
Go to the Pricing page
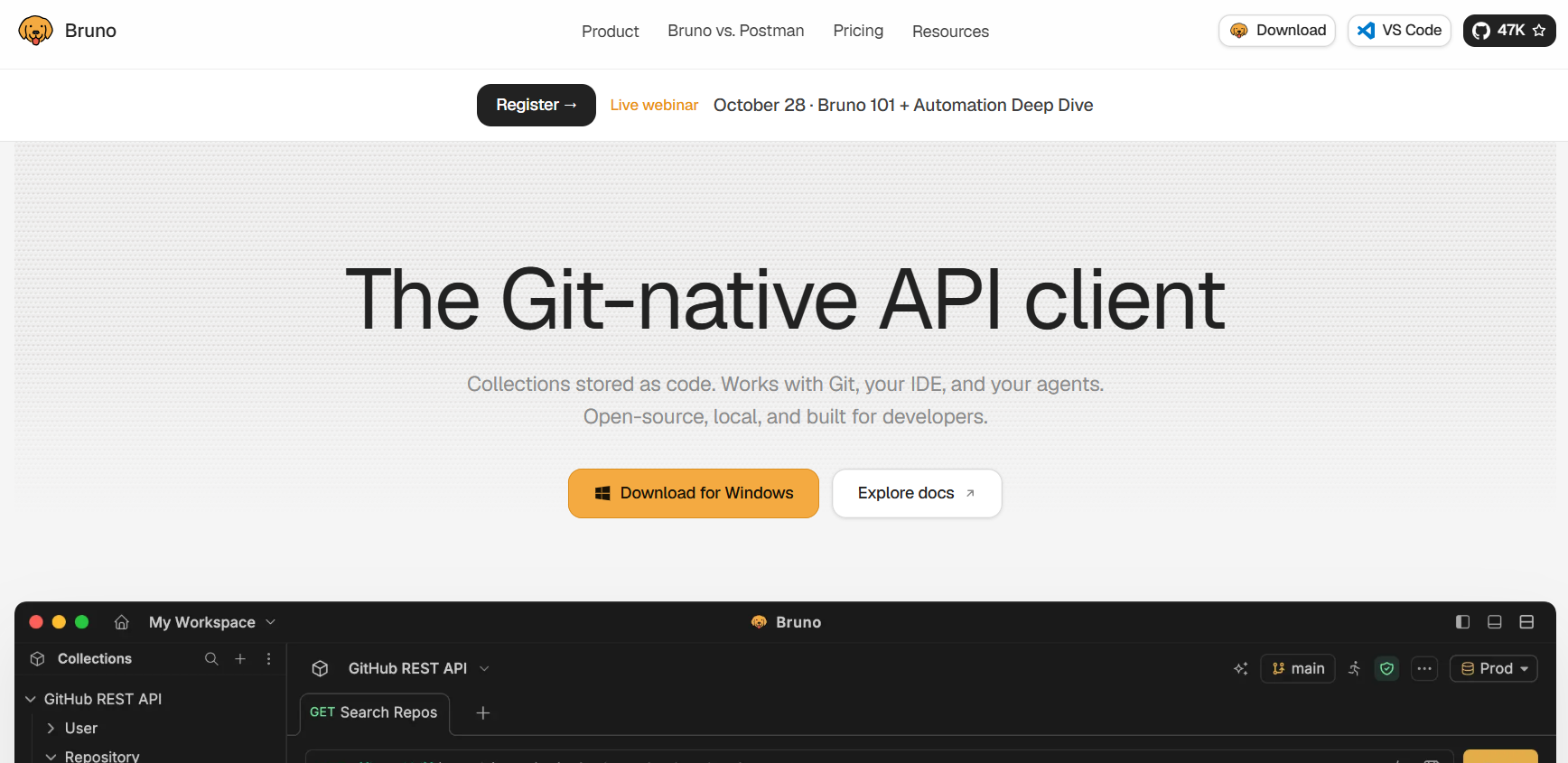pyautogui.click(x=858, y=31)
